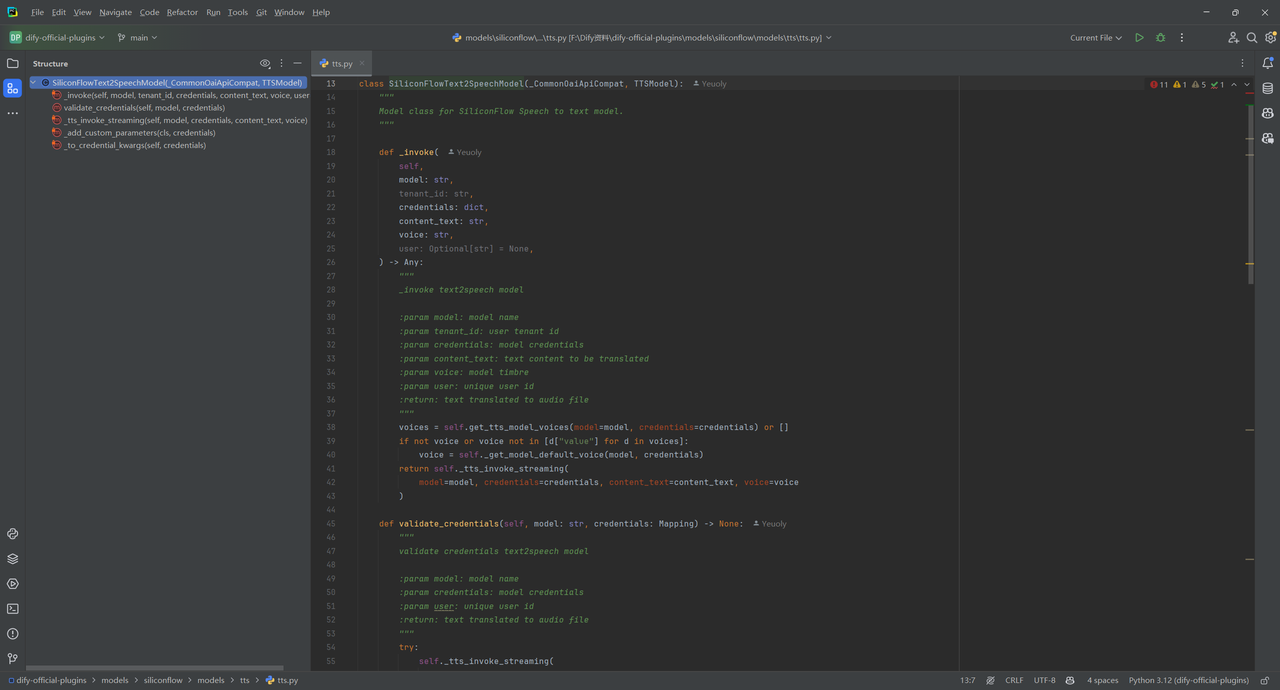The width and height of the screenshot is (1280, 690).
Task: Open the Structure tool window icon
Action: (13, 88)
